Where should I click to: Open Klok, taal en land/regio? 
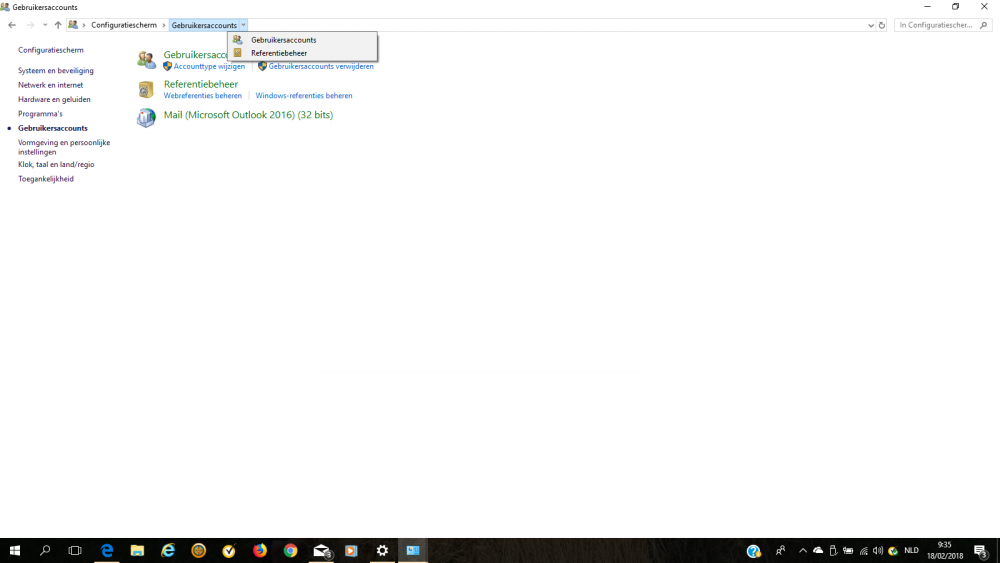coord(56,165)
